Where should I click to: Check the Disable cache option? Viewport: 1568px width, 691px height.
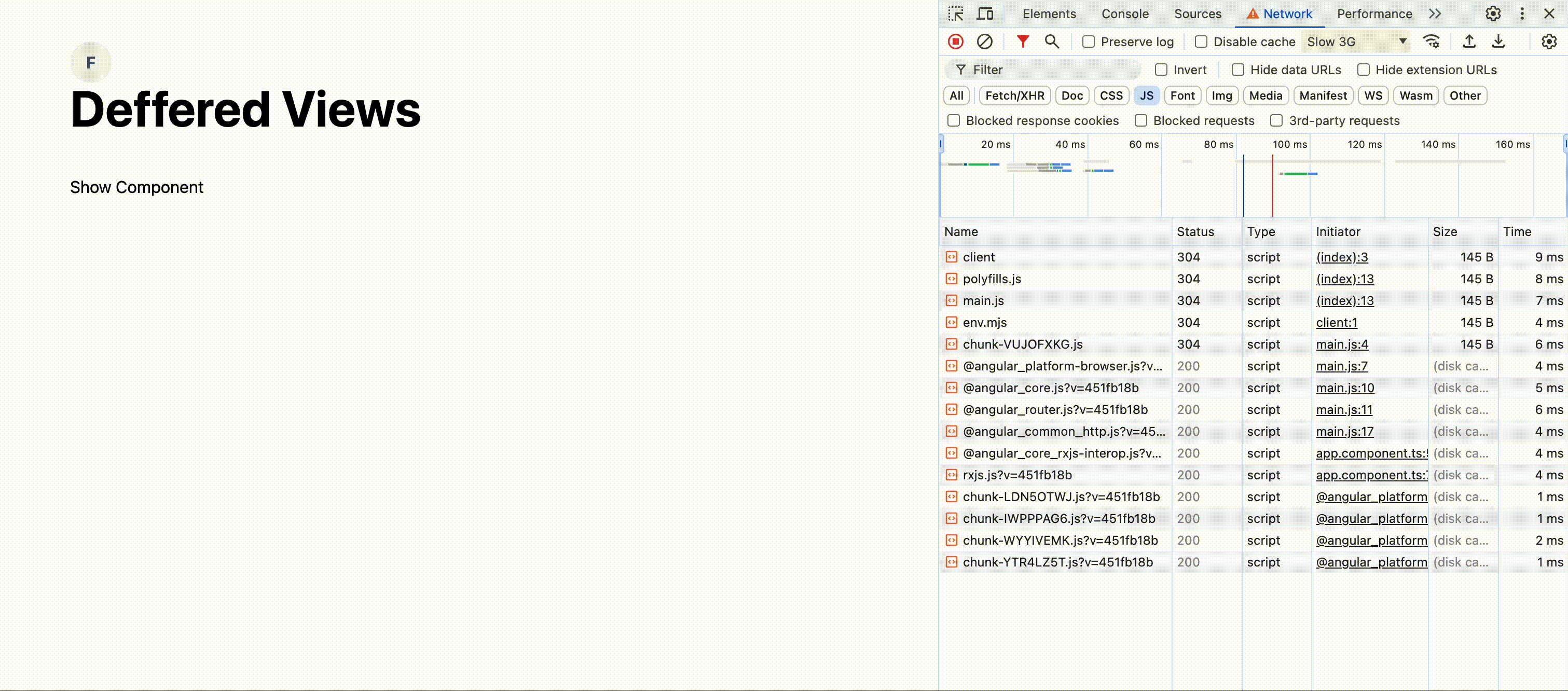[x=1201, y=42]
